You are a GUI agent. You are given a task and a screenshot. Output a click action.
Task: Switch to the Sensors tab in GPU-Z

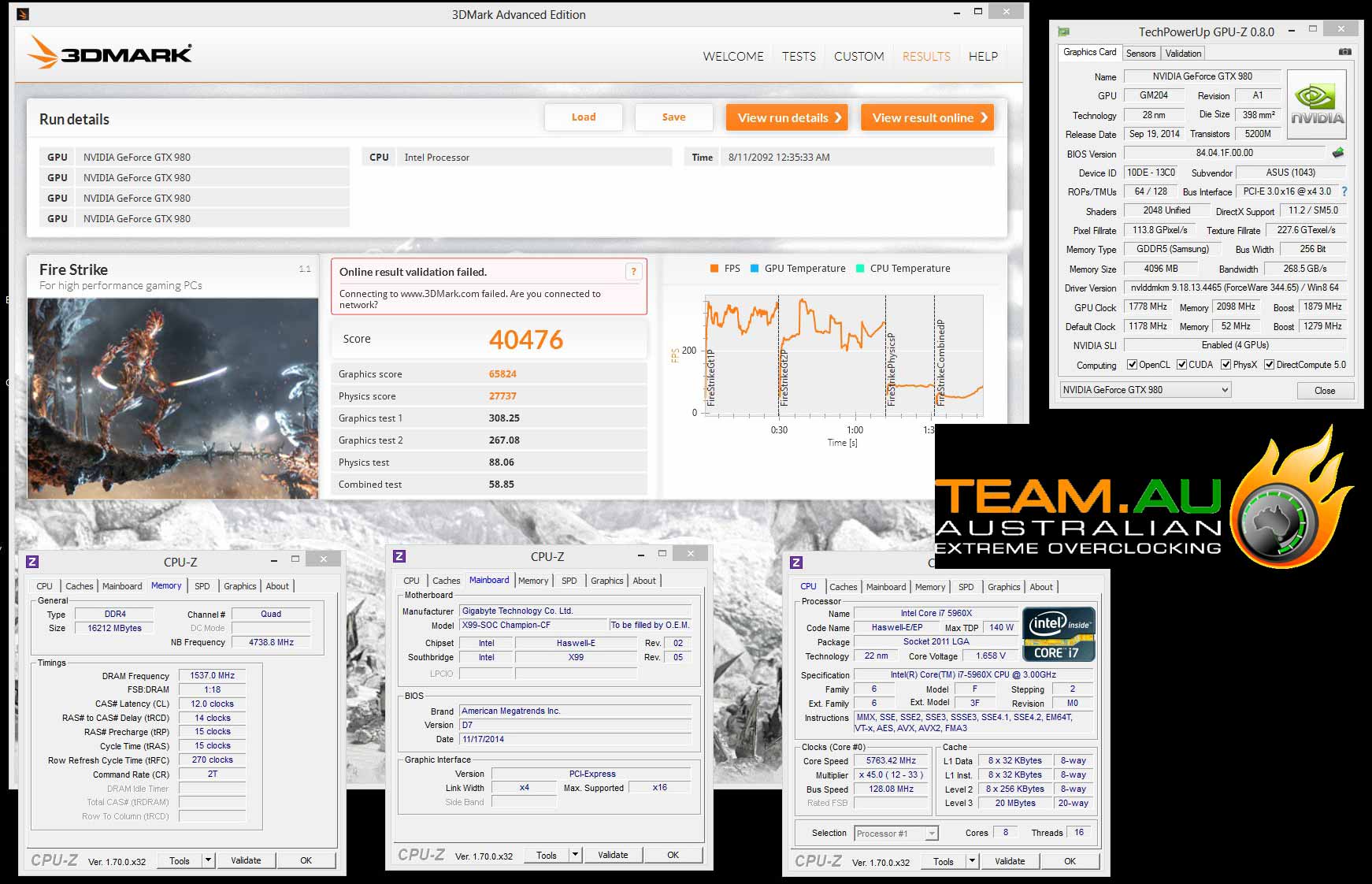(x=1140, y=54)
